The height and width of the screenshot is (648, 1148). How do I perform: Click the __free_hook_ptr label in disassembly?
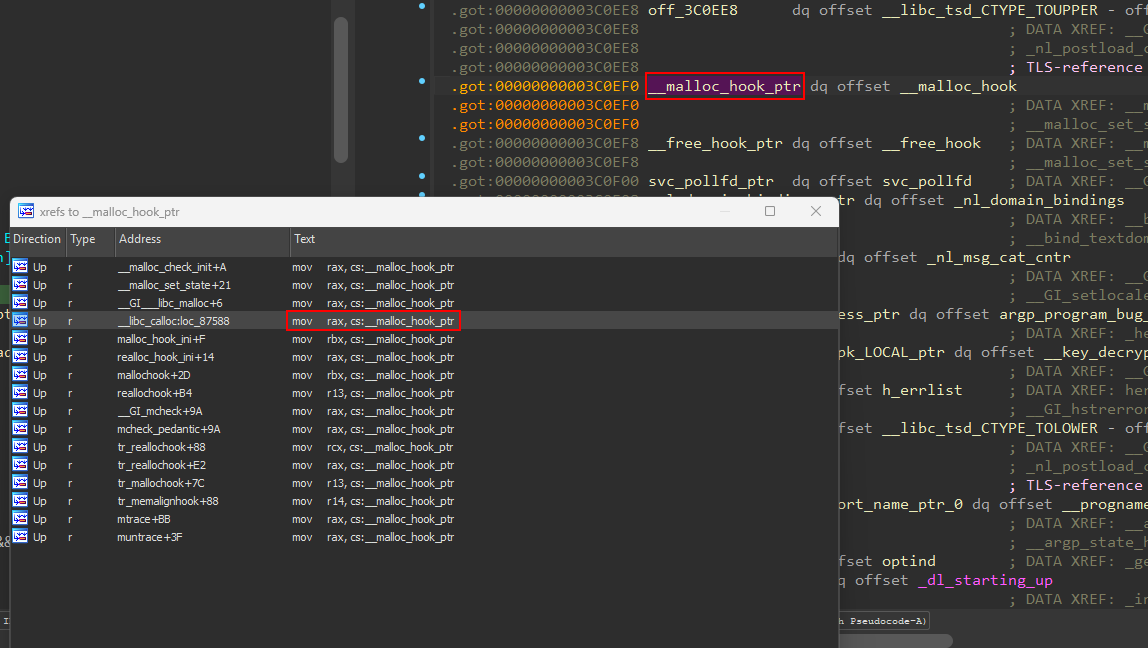tap(715, 143)
